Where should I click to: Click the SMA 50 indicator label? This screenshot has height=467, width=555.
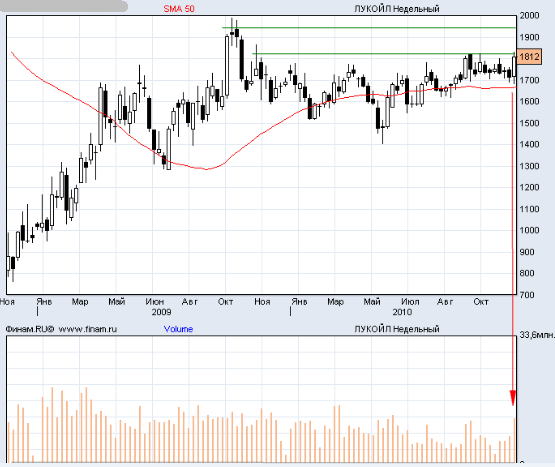click(179, 8)
